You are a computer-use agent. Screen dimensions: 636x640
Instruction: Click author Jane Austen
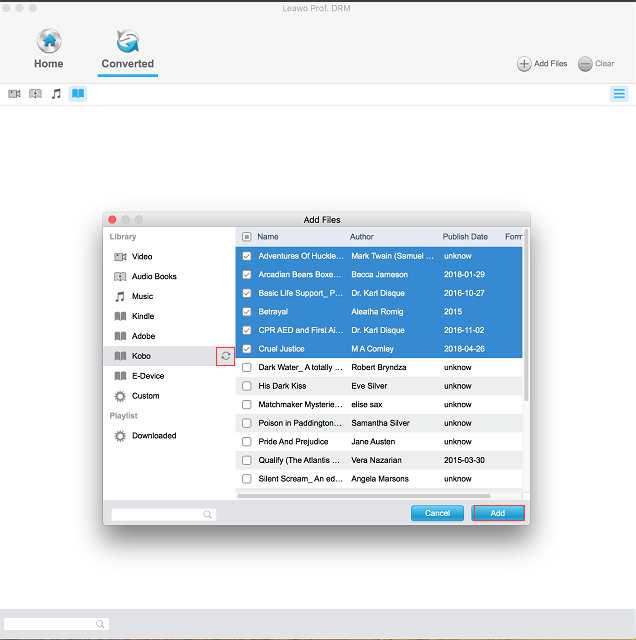tap(373, 442)
